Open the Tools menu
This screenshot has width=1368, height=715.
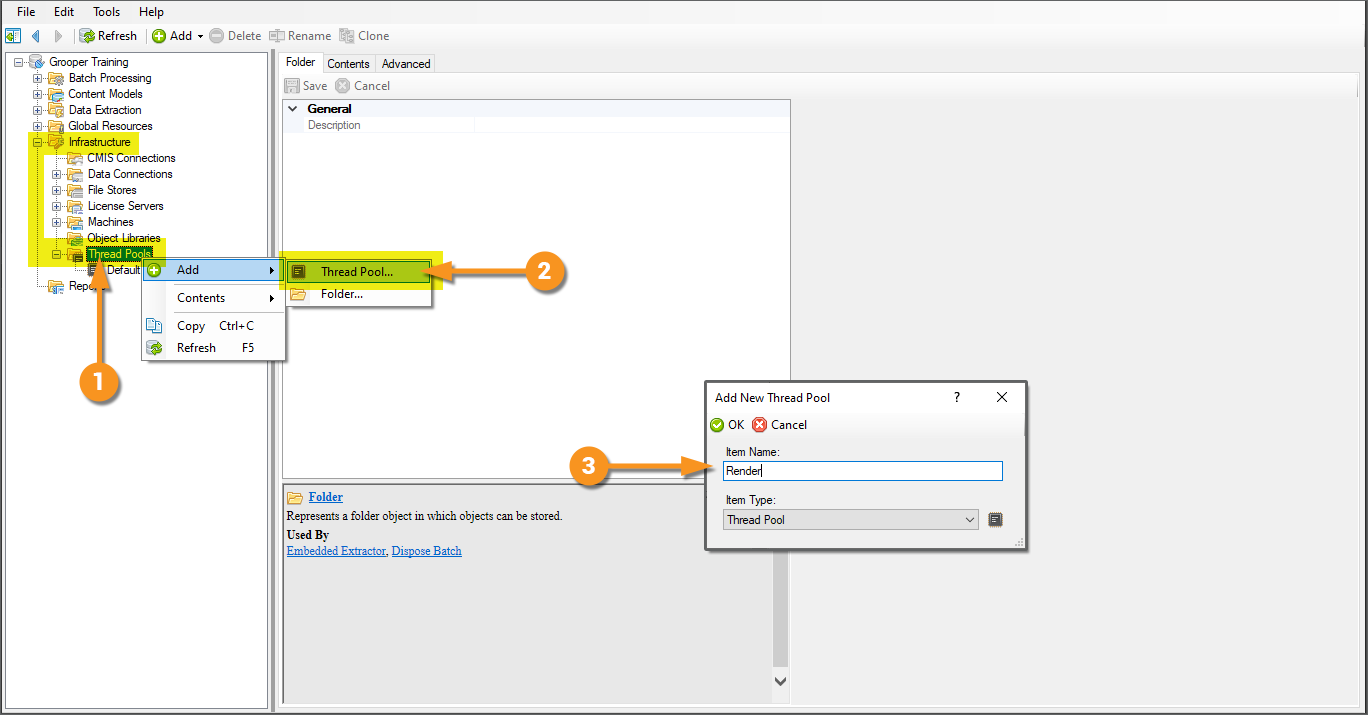(106, 11)
